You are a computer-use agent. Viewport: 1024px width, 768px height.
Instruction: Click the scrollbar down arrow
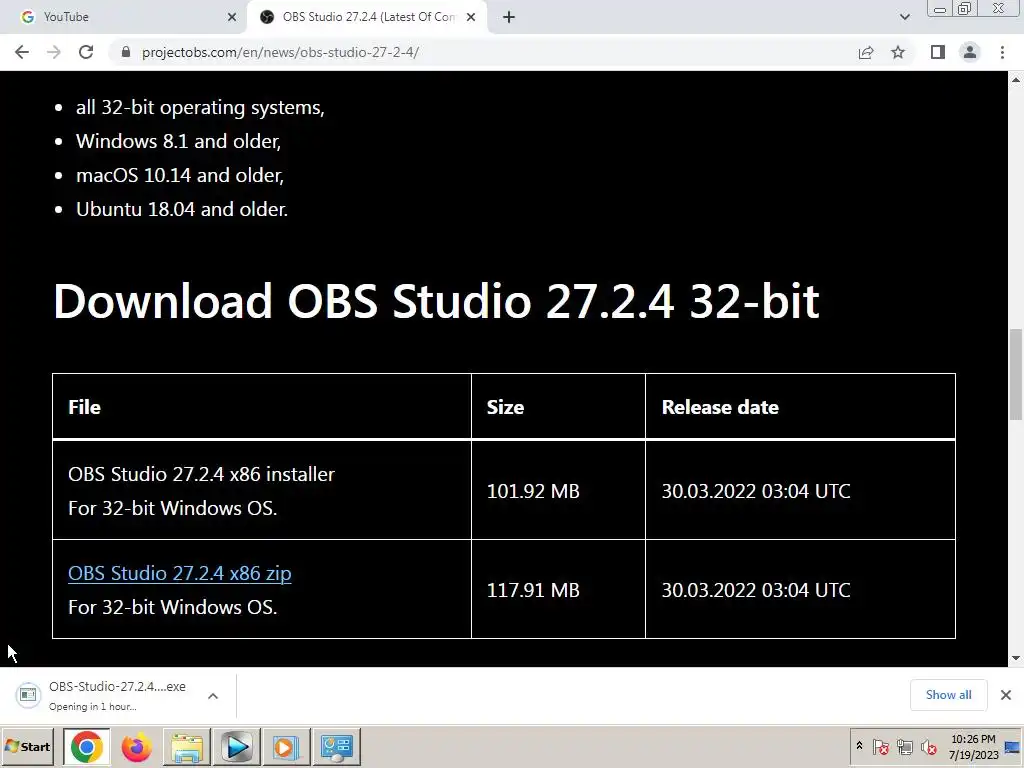(1016, 658)
